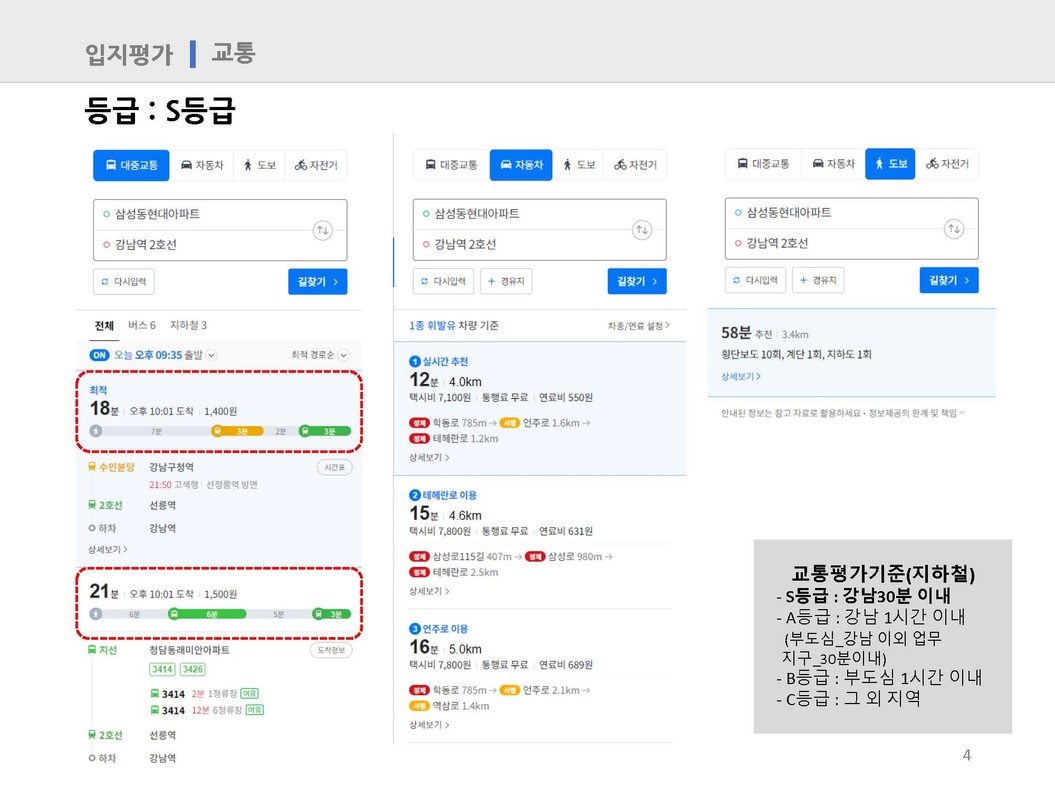Select bus 3414 arriving in 2분

point(205,693)
